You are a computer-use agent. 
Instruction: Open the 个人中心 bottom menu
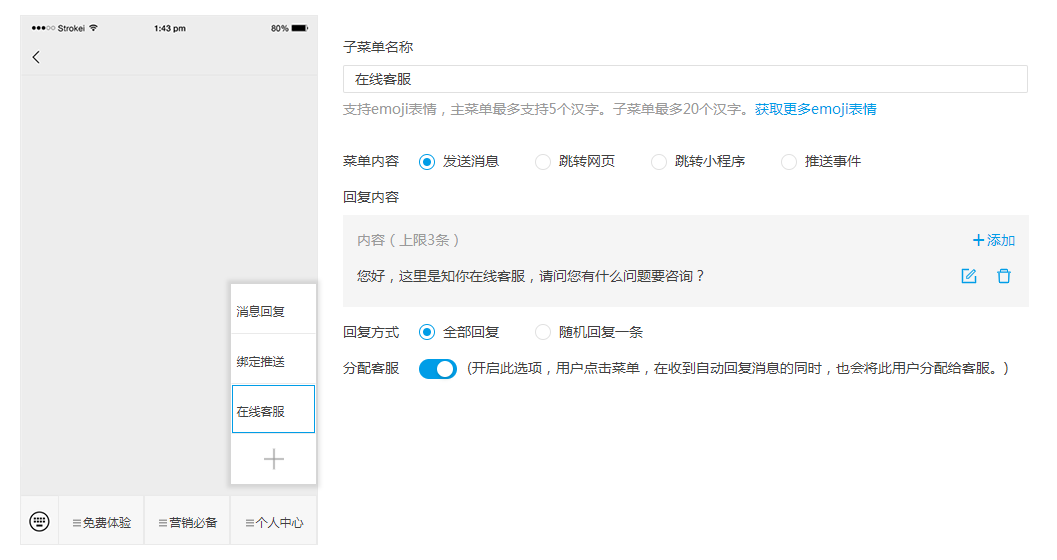point(274,522)
